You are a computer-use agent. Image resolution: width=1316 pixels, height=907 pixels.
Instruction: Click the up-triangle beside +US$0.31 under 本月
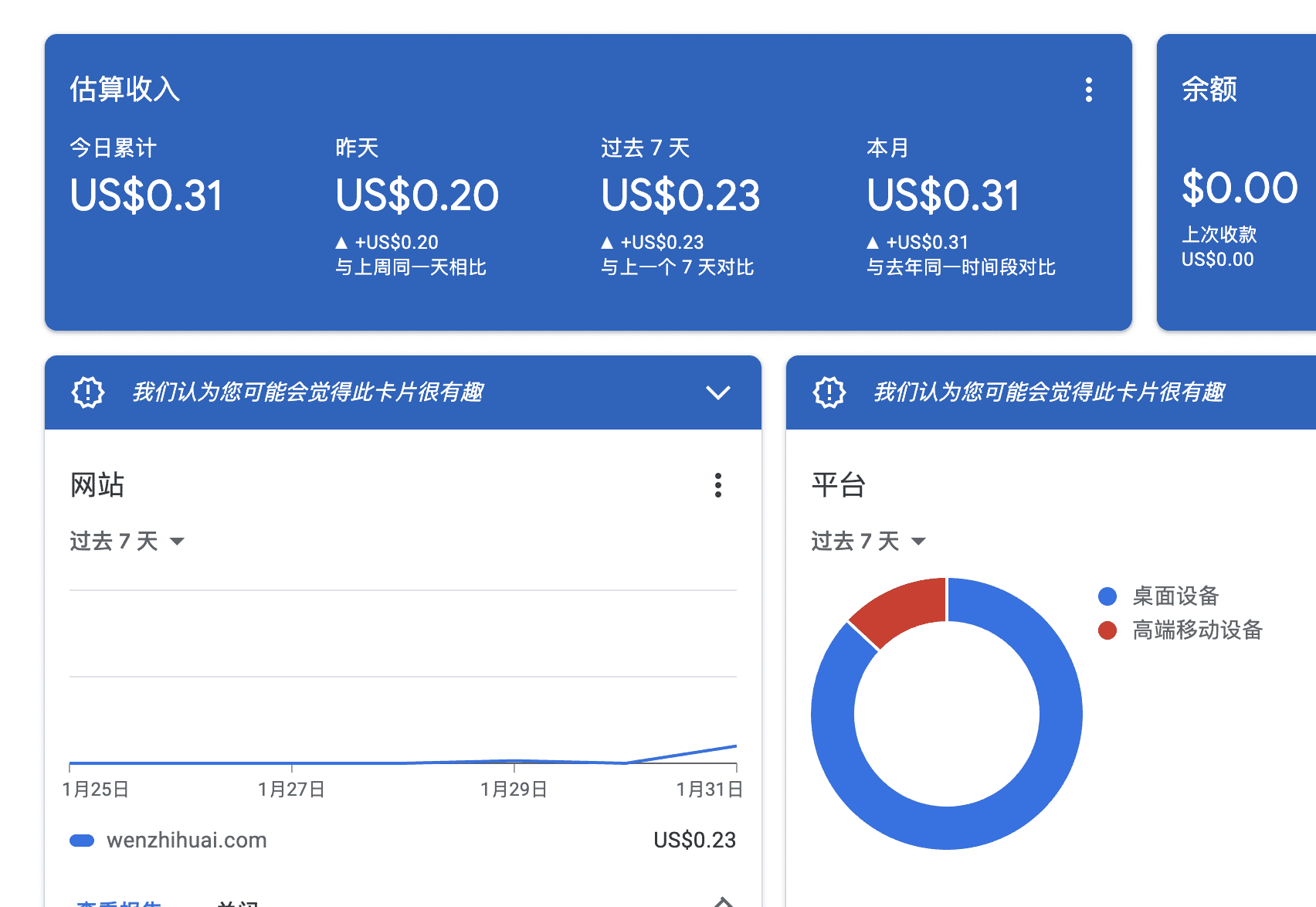coord(873,243)
